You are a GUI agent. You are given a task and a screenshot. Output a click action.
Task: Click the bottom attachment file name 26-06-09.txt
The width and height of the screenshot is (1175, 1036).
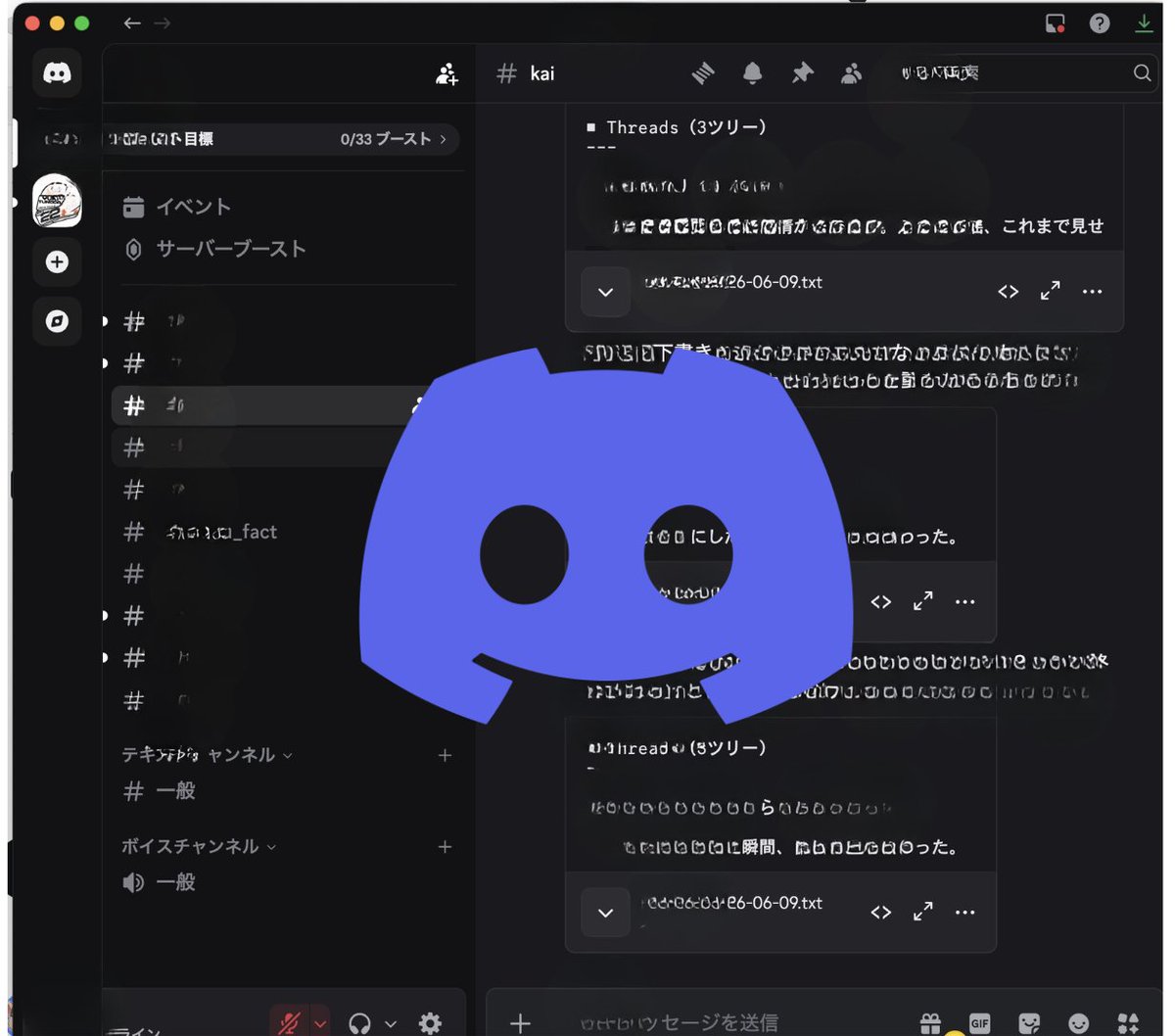click(x=733, y=903)
